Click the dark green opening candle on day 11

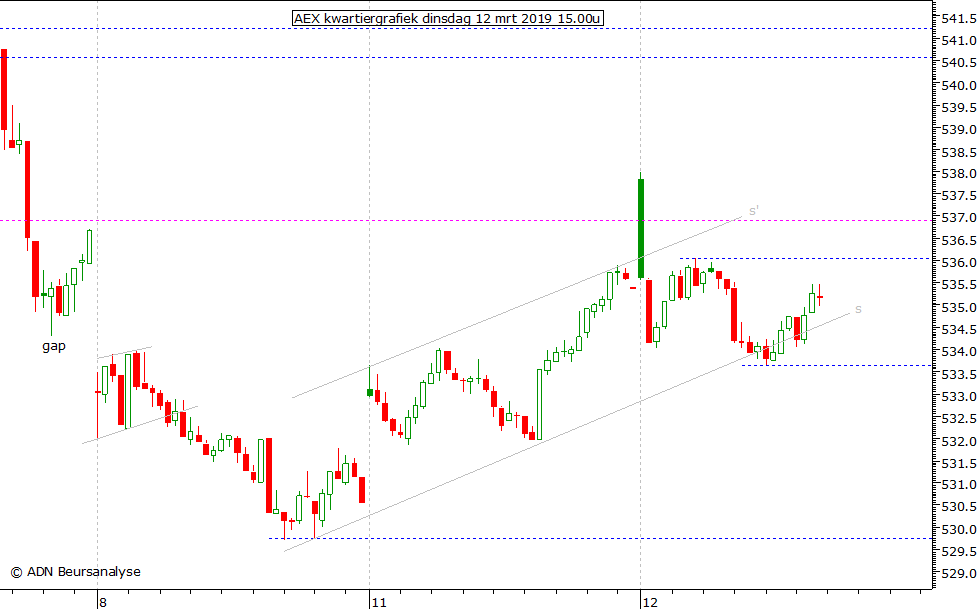(x=369, y=391)
